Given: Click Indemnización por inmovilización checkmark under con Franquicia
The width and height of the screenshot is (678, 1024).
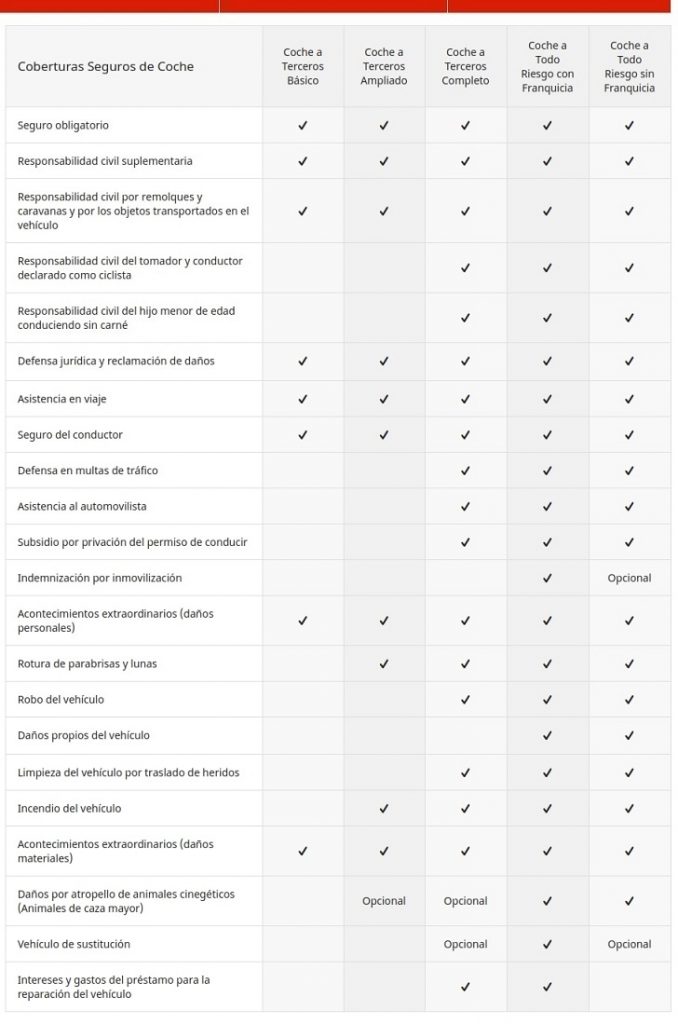Looking at the screenshot, I should pyautogui.click(x=547, y=578).
